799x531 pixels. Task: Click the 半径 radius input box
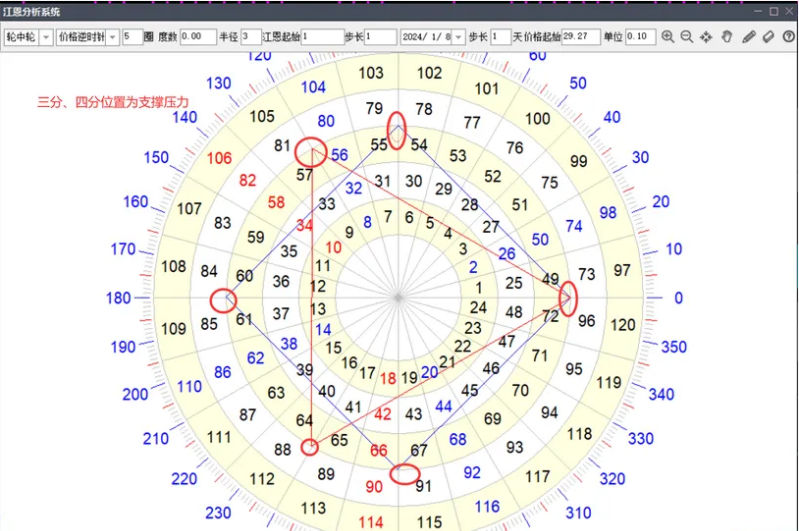click(x=251, y=37)
